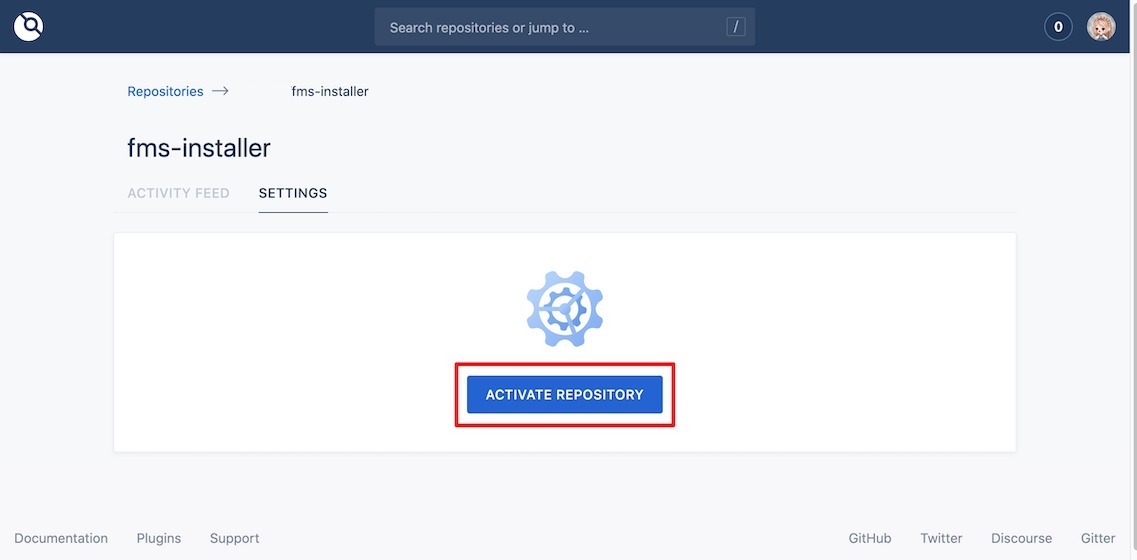Click the blue gear illustration icon
The height and width of the screenshot is (560, 1137).
[565, 309]
